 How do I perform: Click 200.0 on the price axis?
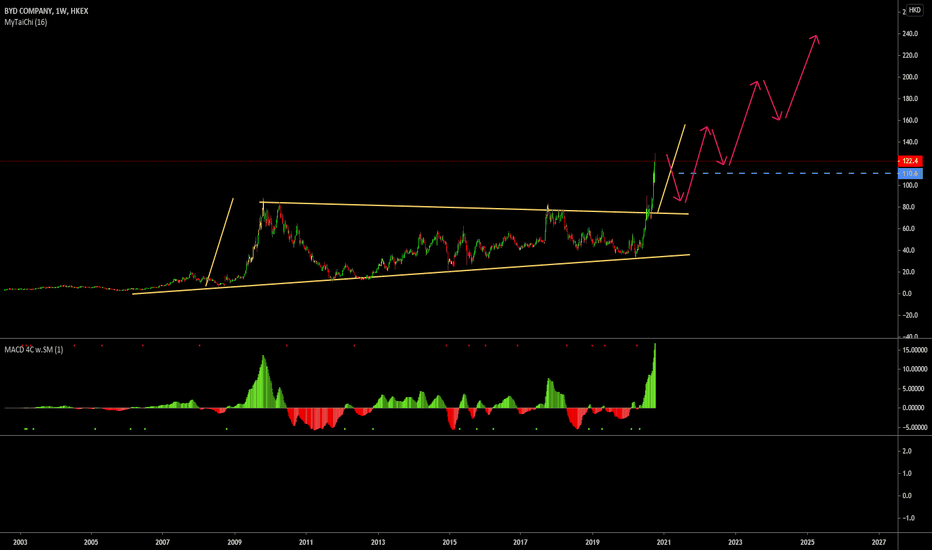tap(910, 77)
